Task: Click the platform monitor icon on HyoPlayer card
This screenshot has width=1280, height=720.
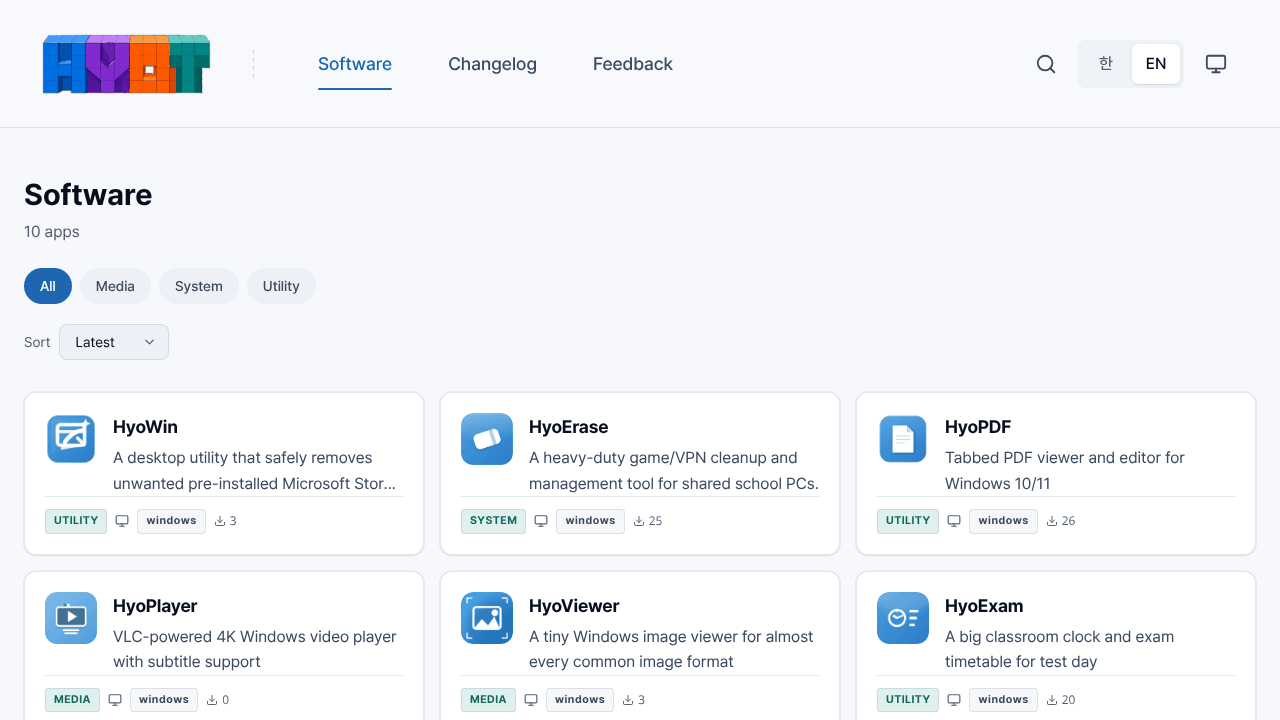Action: [115, 700]
